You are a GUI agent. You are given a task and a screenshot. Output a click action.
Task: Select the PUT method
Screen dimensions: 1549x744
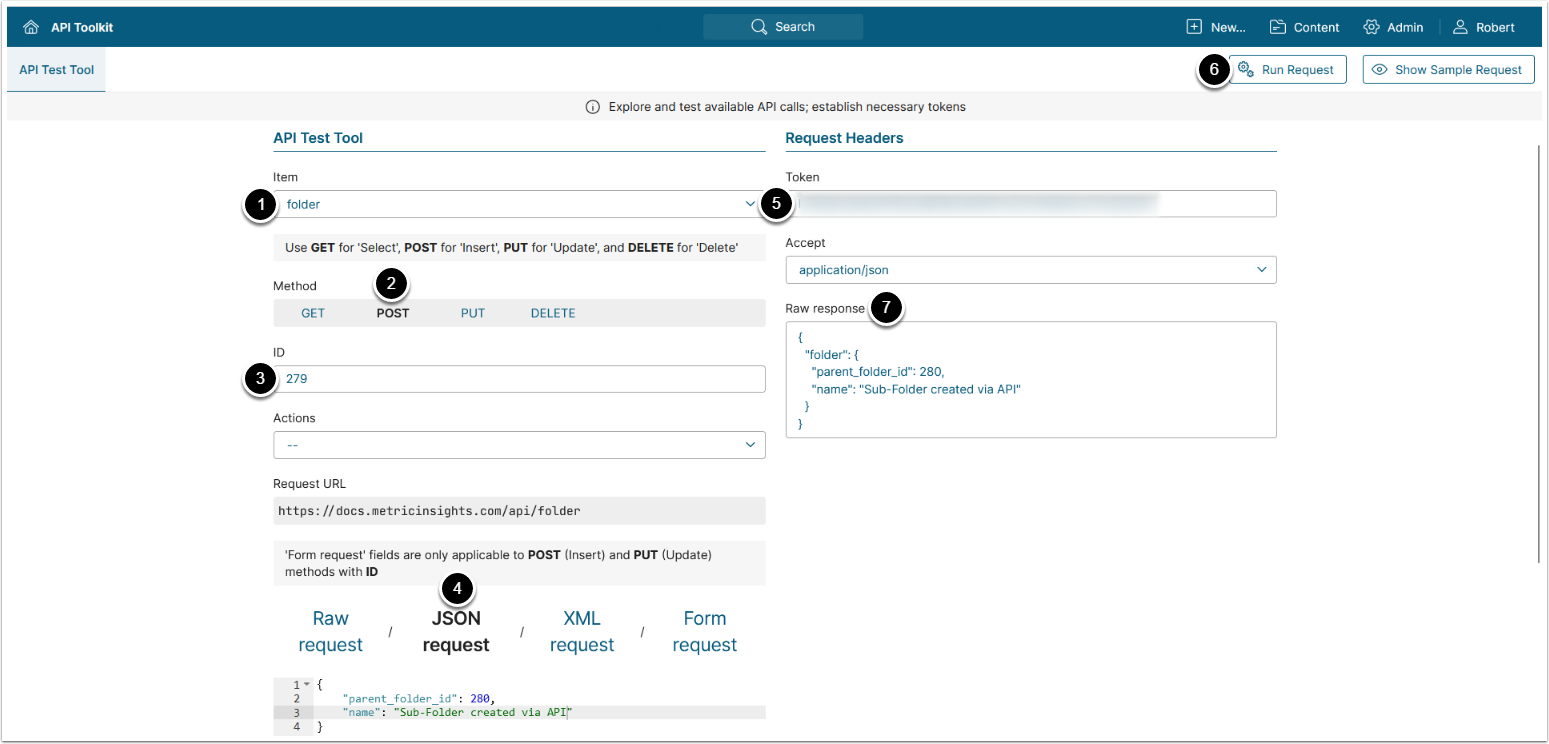(x=473, y=313)
